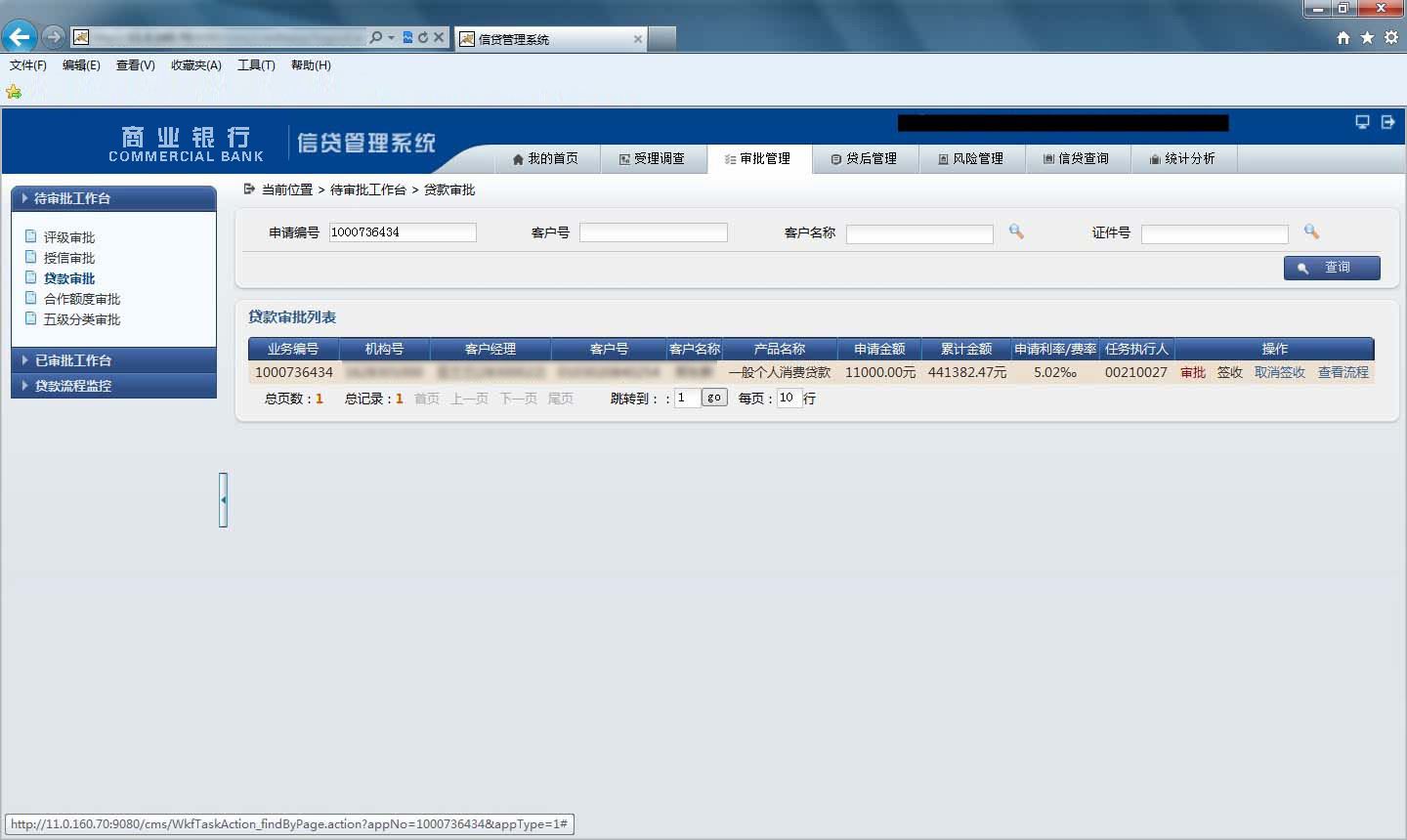The image size is (1407, 840).
Task: Click the 客户名称 input field
Action: click(x=919, y=233)
